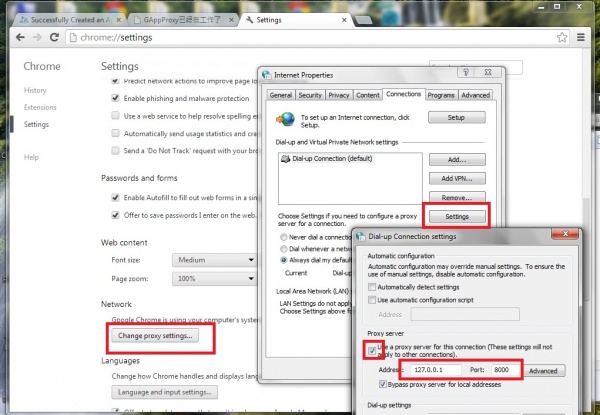Toggle 'Use a proxy server for this connection'
Viewport: 600px width, 415px height.
372,351
